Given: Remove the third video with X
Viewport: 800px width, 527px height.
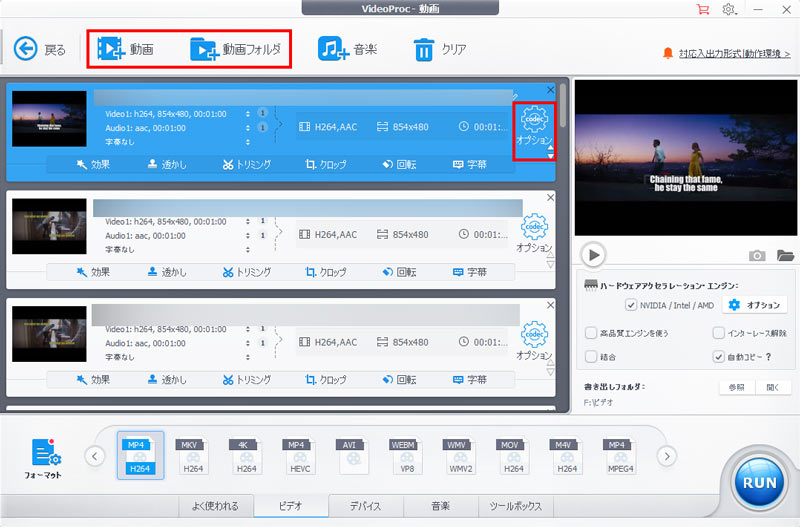Looking at the screenshot, I should (550, 305).
